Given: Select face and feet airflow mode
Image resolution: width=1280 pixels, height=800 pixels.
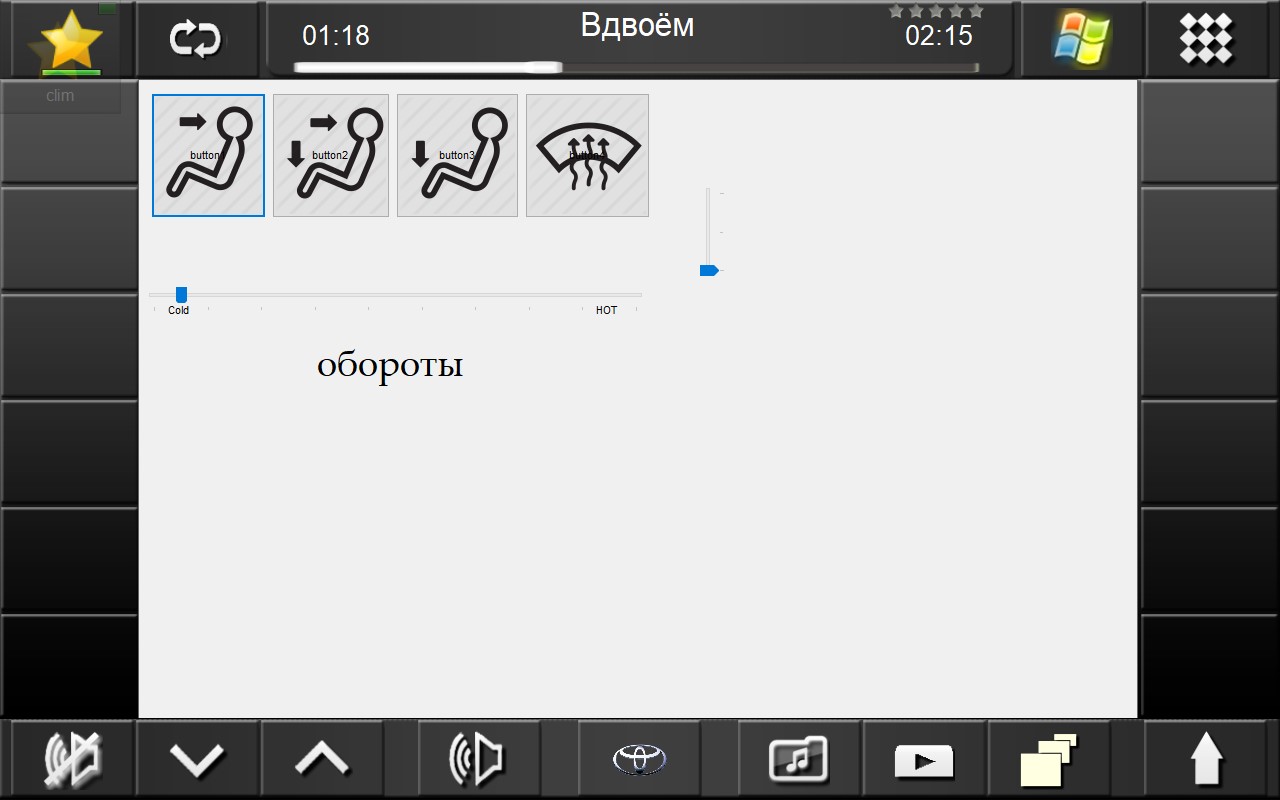Looking at the screenshot, I should click(330, 155).
